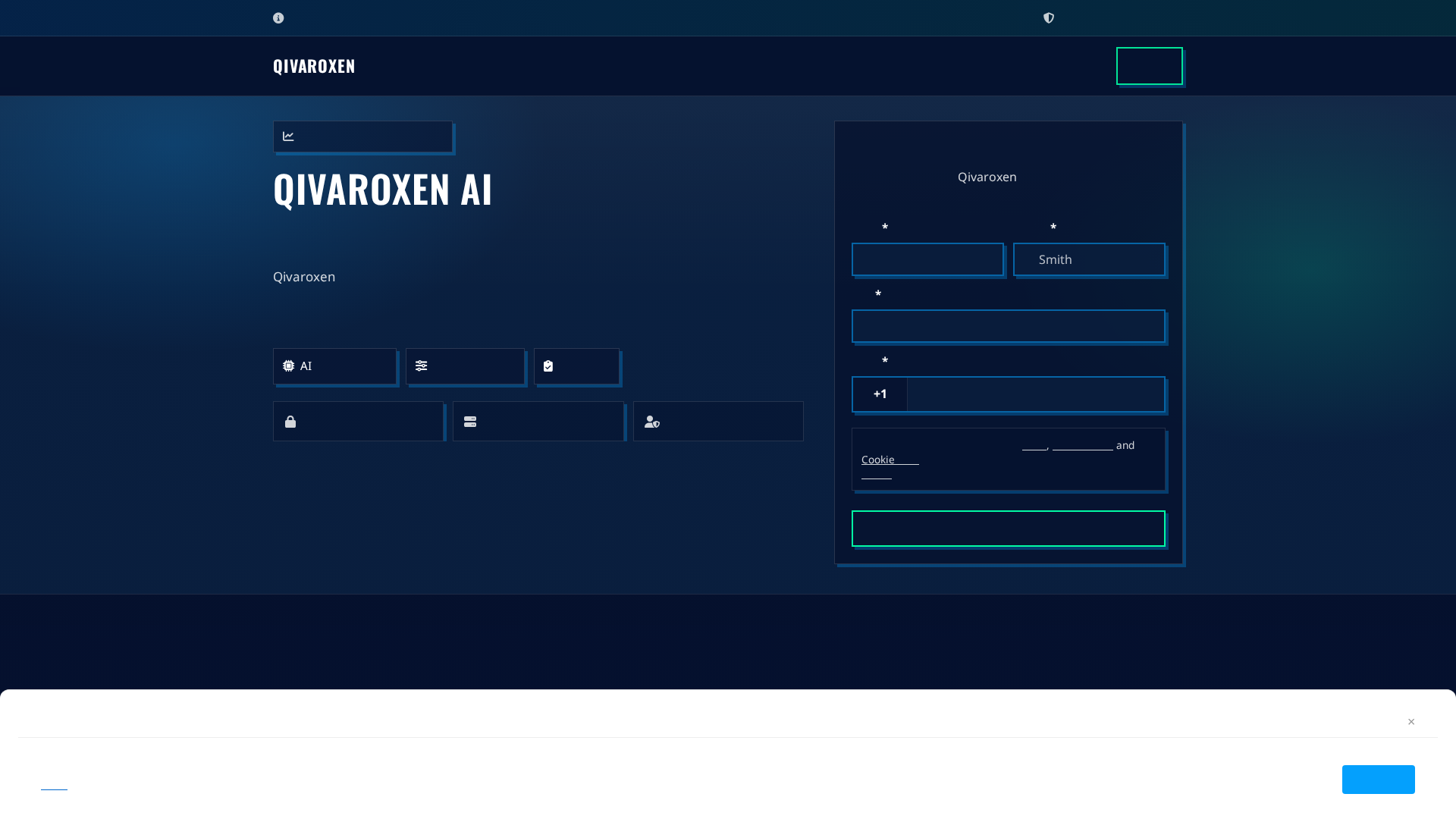Select the AI chip feature badge
The width and height of the screenshot is (1456, 819).
(x=334, y=366)
